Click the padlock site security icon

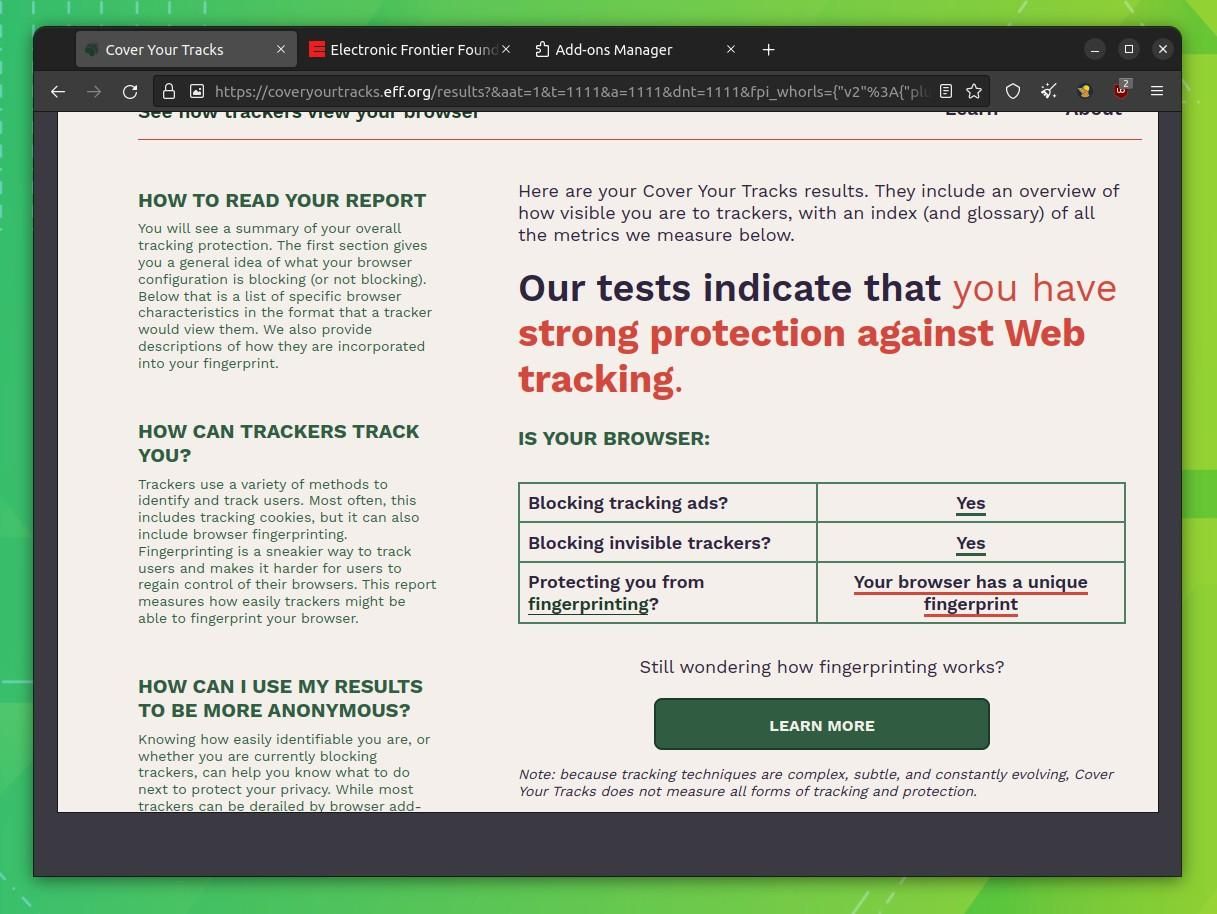169,91
